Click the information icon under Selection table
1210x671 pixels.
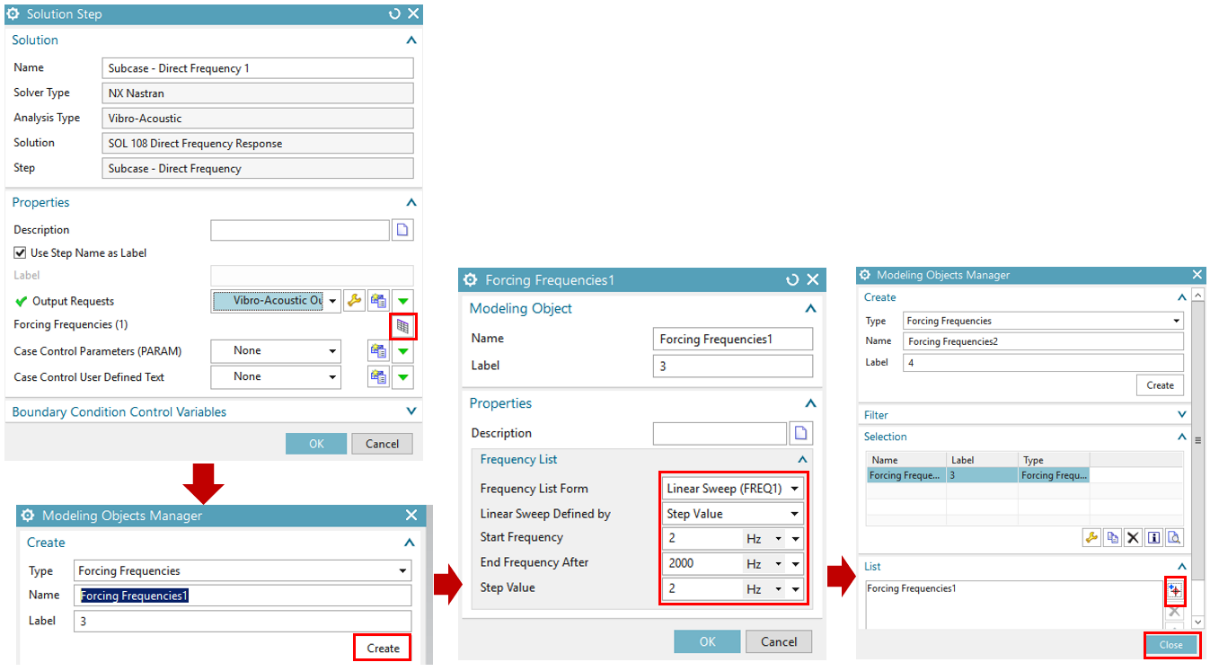click(x=1154, y=538)
